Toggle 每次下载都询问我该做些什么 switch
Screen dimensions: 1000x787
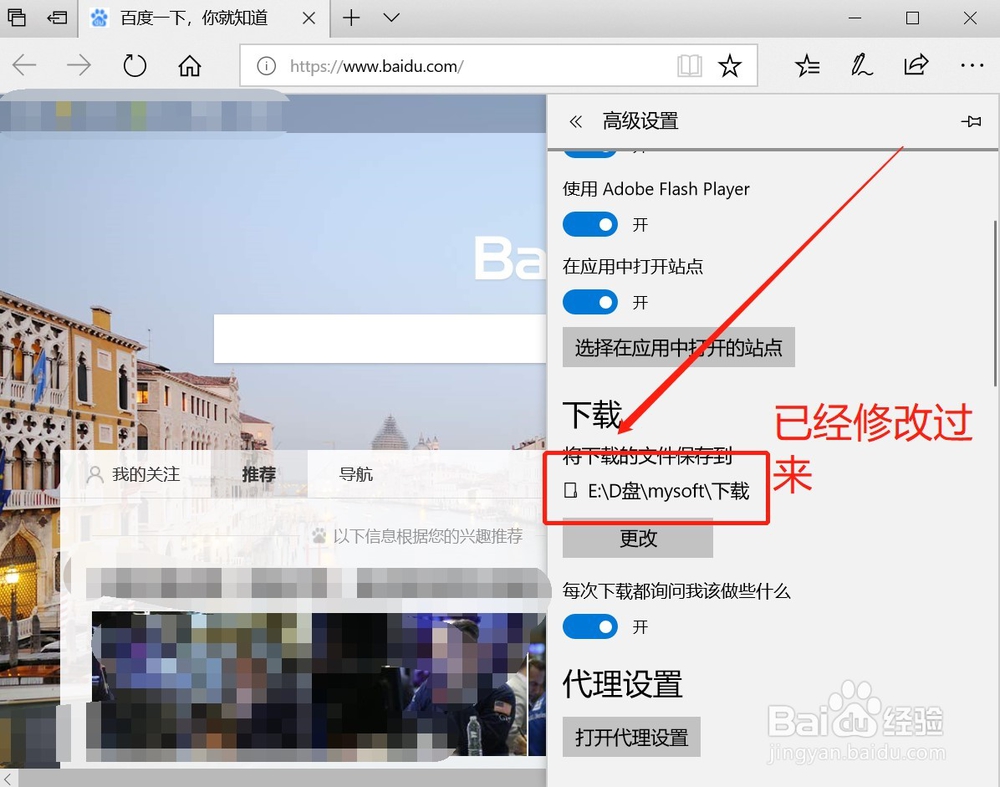[590, 627]
